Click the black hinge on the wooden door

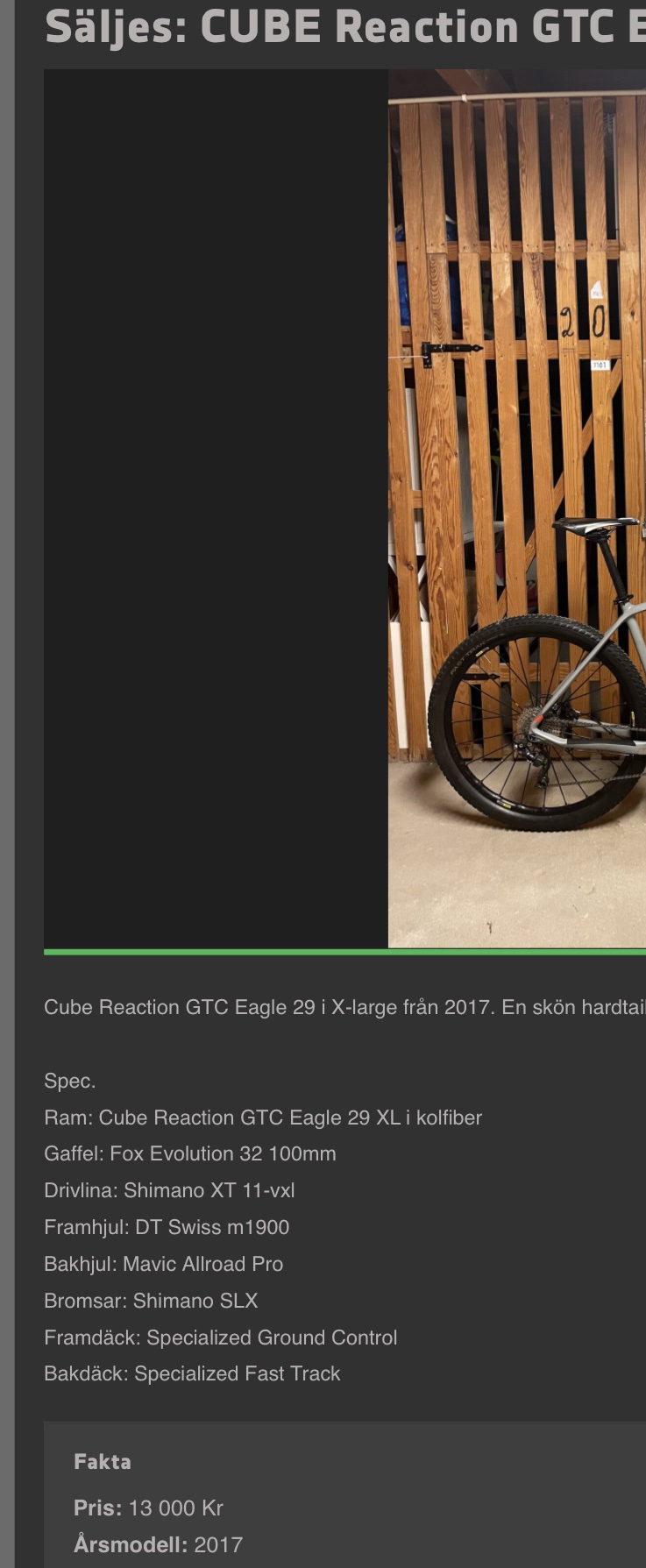pyautogui.click(x=451, y=351)
